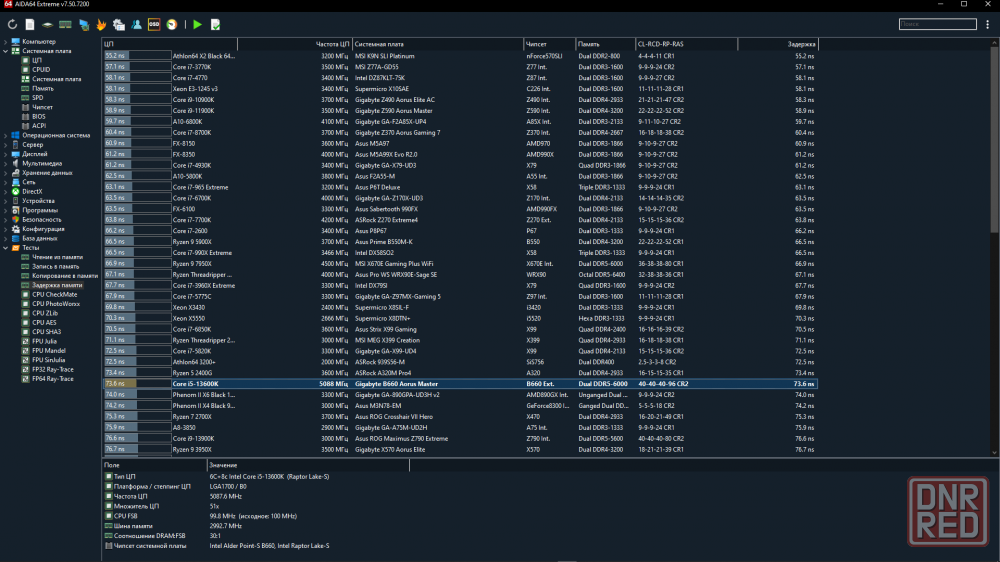Select the ACPI tree item
Viewport: 1000px width, 562px height.
click(39, 126)
